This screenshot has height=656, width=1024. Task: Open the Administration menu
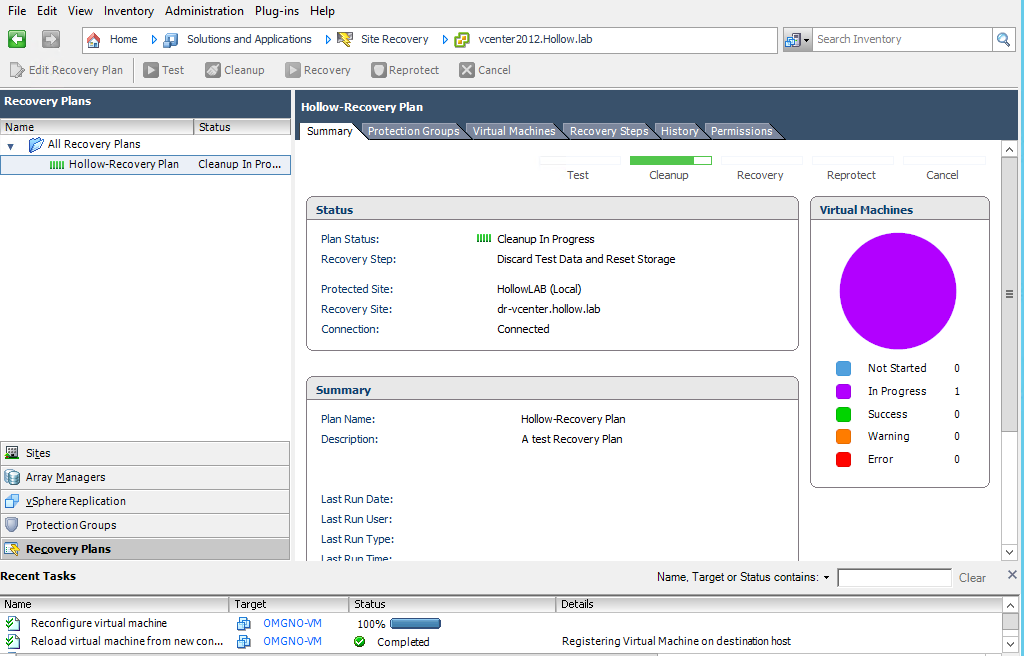[204, 11]
